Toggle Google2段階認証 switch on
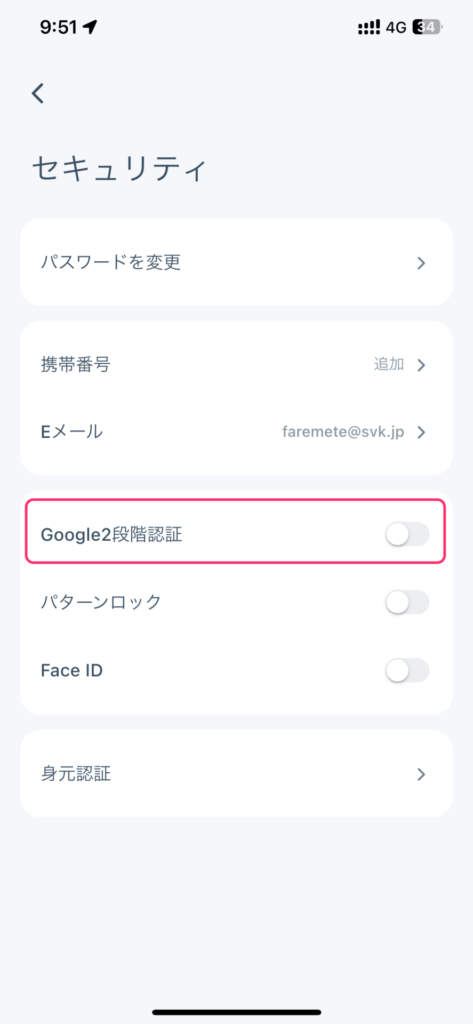 tap(407, 534)
